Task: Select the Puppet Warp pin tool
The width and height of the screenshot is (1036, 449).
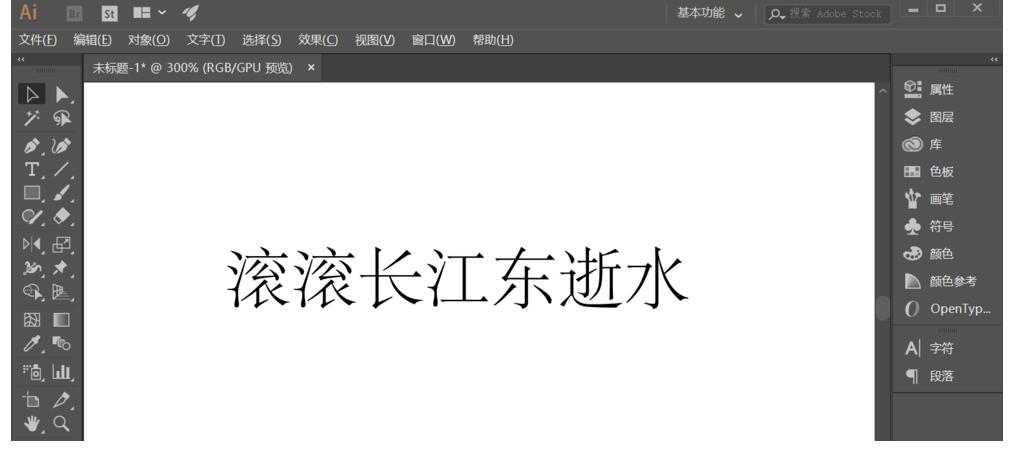Action: tap(62, 268)
